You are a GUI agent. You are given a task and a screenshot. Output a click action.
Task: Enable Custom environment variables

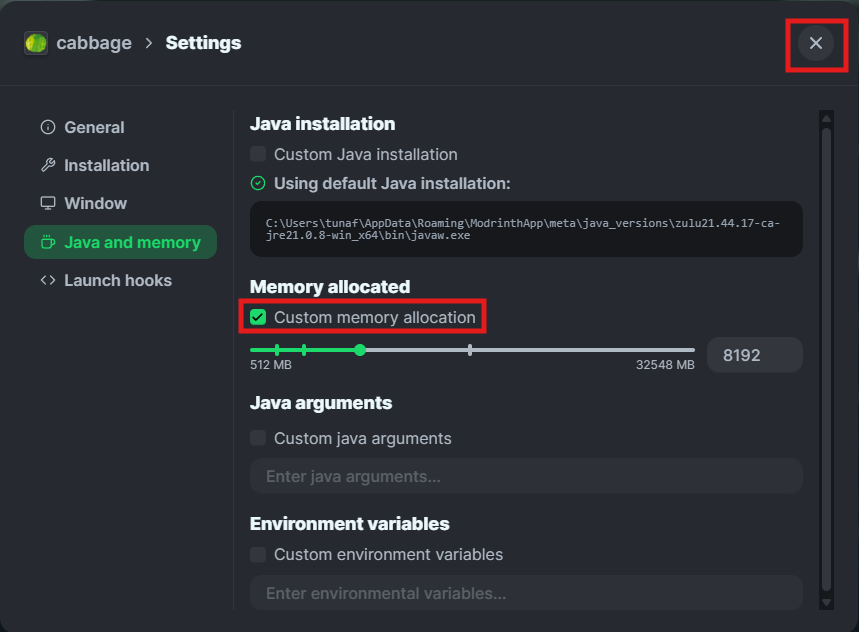pyautogui.click(x=257, y=555)
